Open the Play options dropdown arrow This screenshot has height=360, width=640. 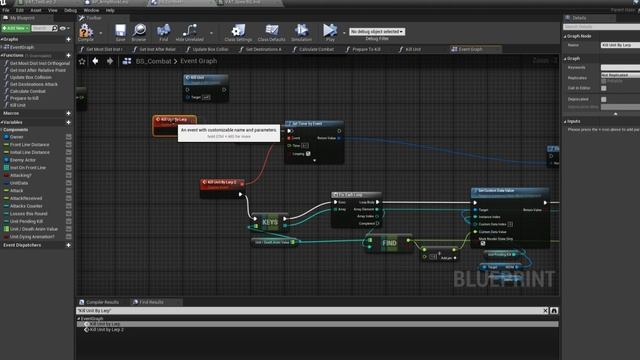click(x=344, y=33)
